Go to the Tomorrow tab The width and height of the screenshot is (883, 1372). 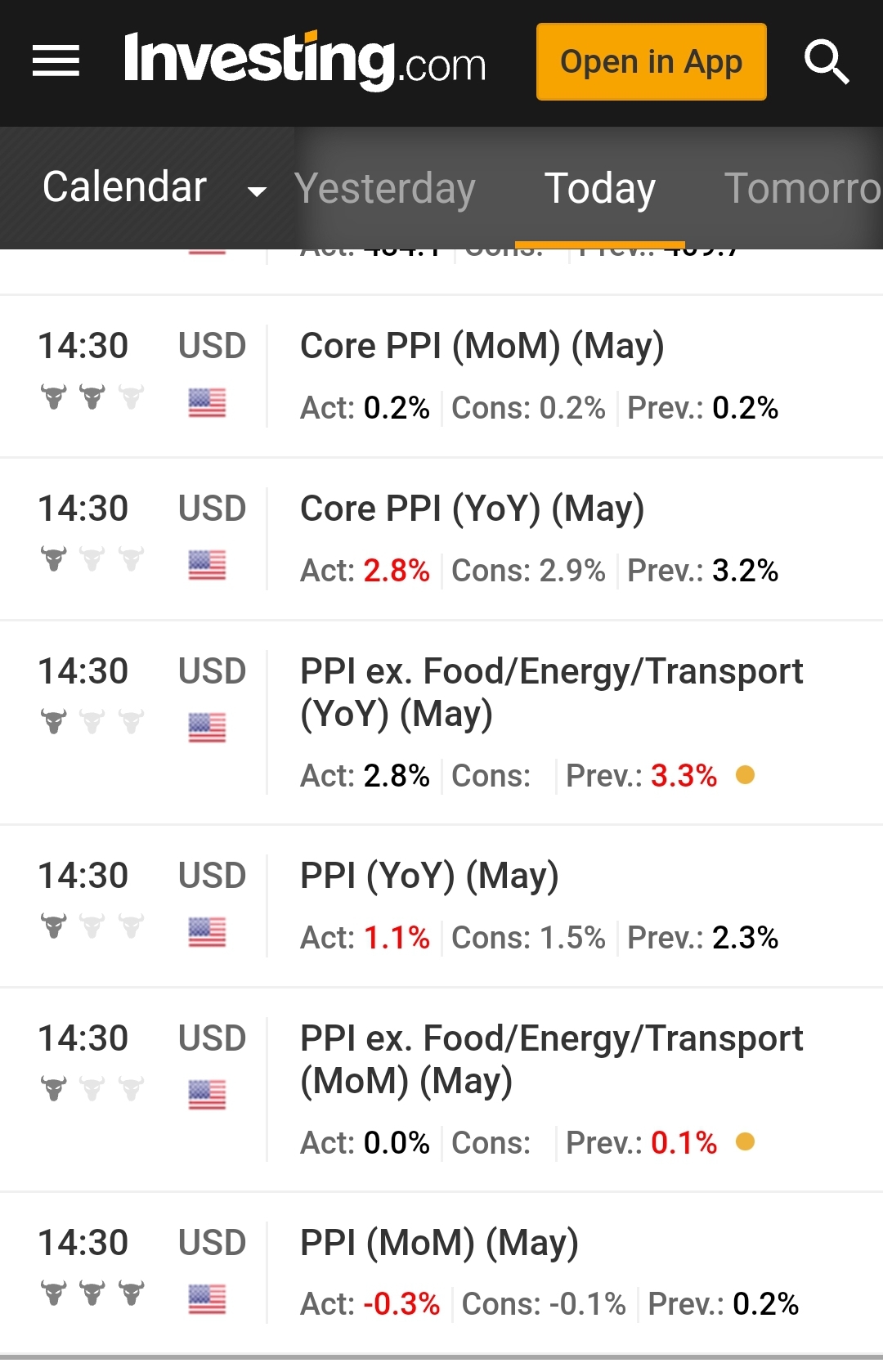coord(801,189)
